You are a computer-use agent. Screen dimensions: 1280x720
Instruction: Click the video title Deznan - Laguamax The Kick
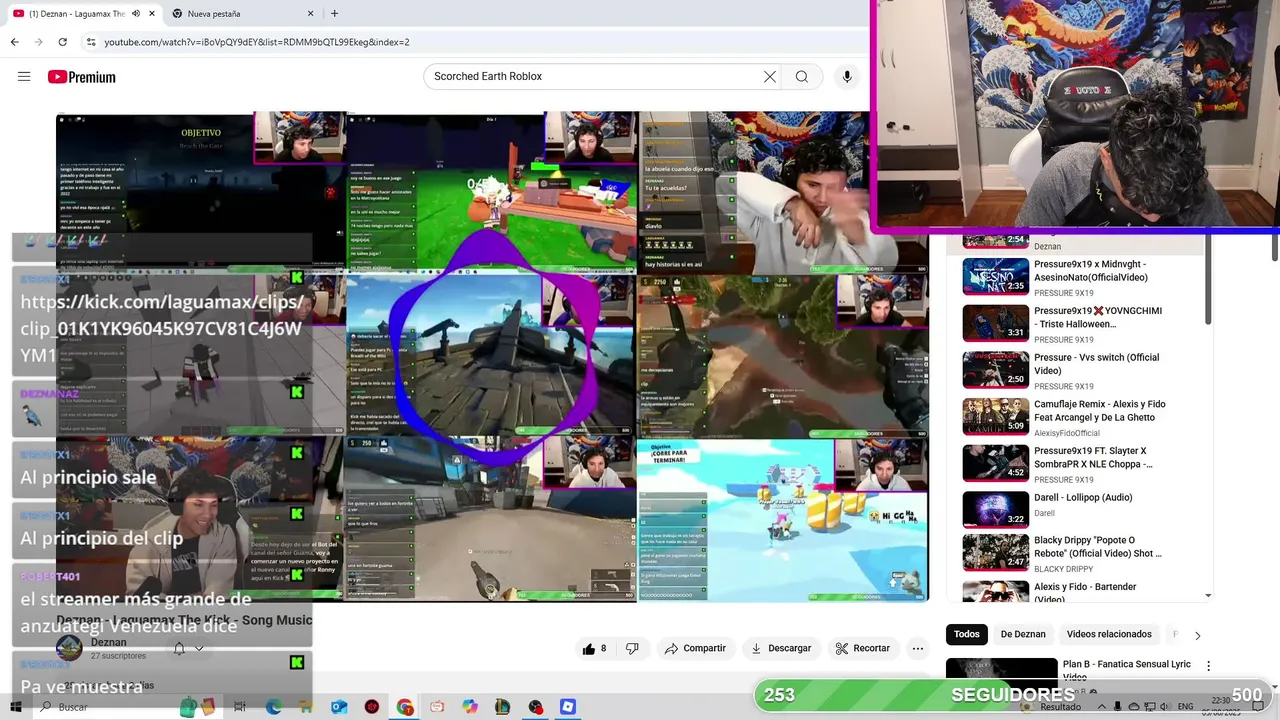[x=184, y=620]
